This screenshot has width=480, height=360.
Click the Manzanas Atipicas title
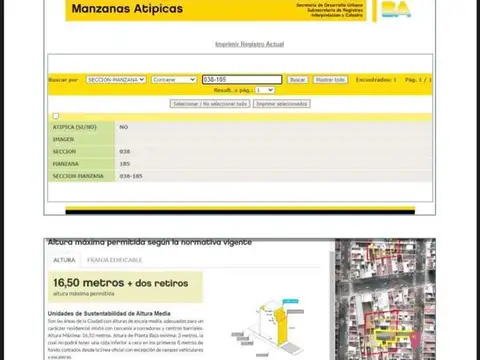(x=127, y=9)
